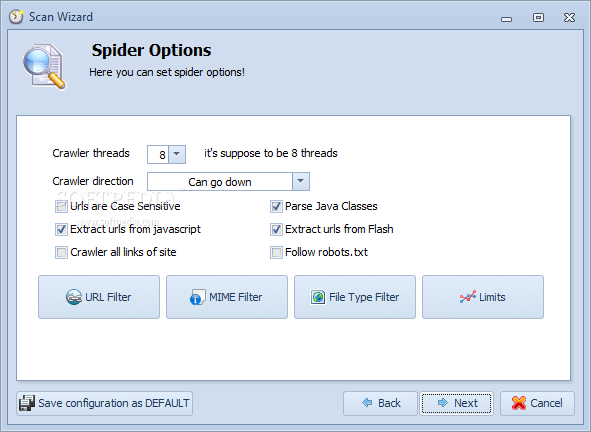Click 'Here you can set spider options!' text
This screenshot has height=432, width=591.
[167, 72]
